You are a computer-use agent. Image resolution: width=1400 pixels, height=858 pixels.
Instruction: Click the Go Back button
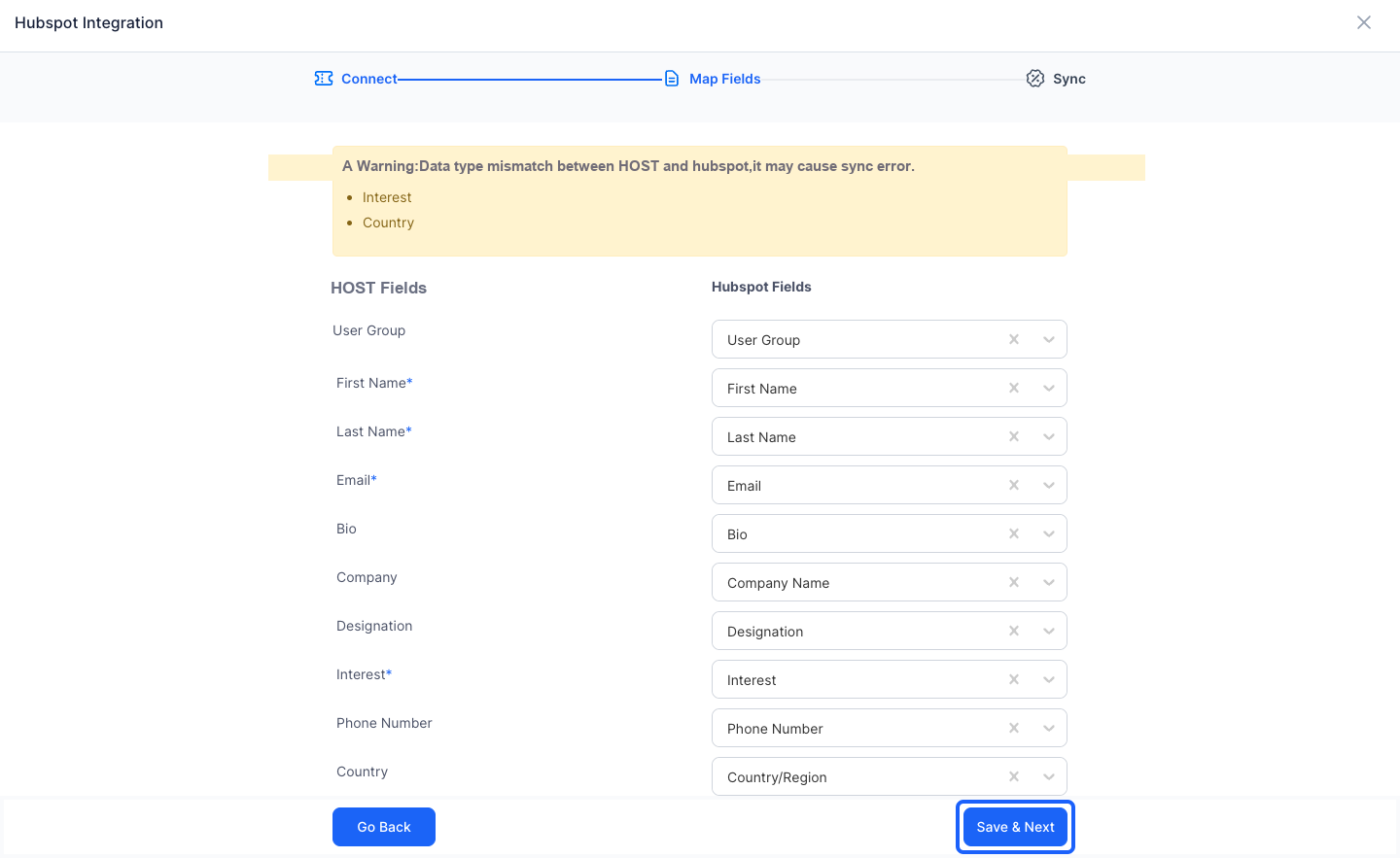click(x=384, y=827)
